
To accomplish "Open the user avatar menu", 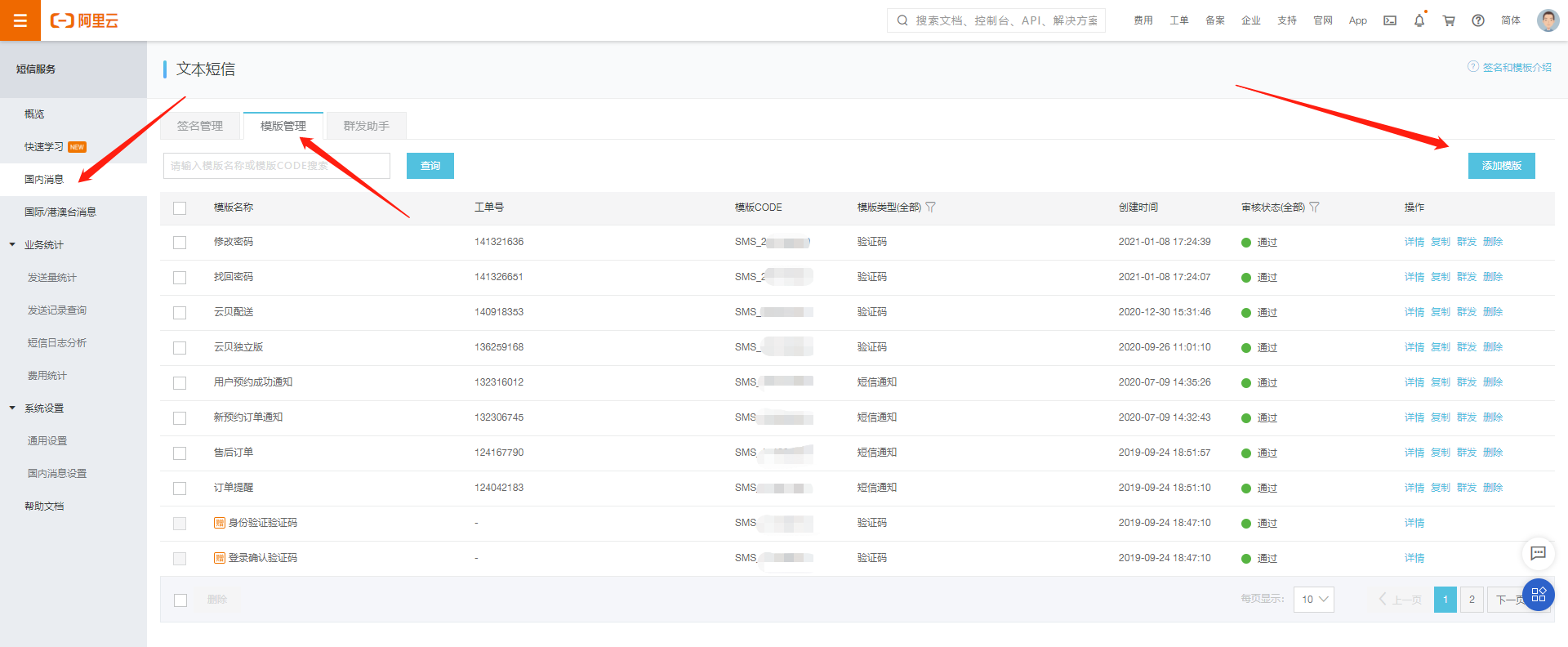I will [1548, 20].
